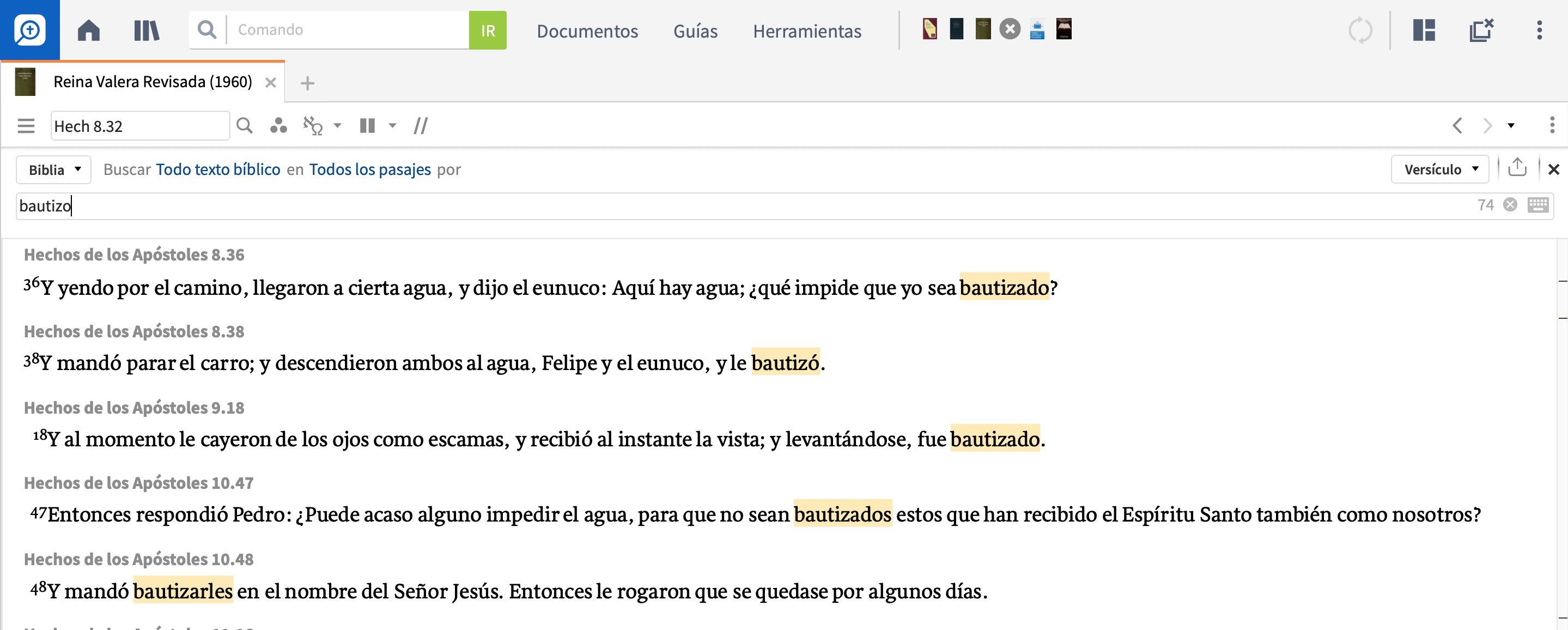Open the Guías menu
Viewport: 1568px width, 630px height.
695,31
